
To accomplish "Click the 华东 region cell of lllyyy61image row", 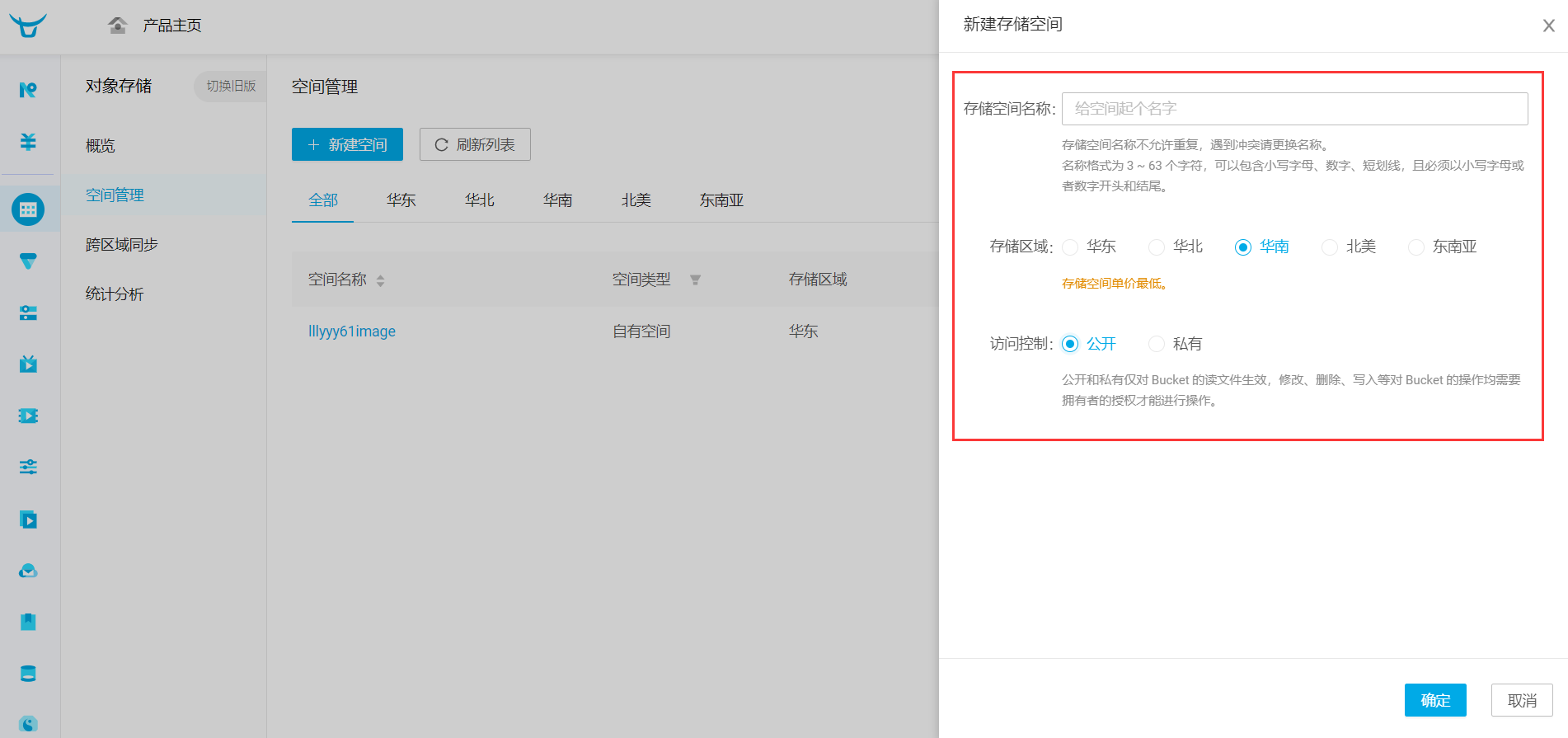I will 804,331.
